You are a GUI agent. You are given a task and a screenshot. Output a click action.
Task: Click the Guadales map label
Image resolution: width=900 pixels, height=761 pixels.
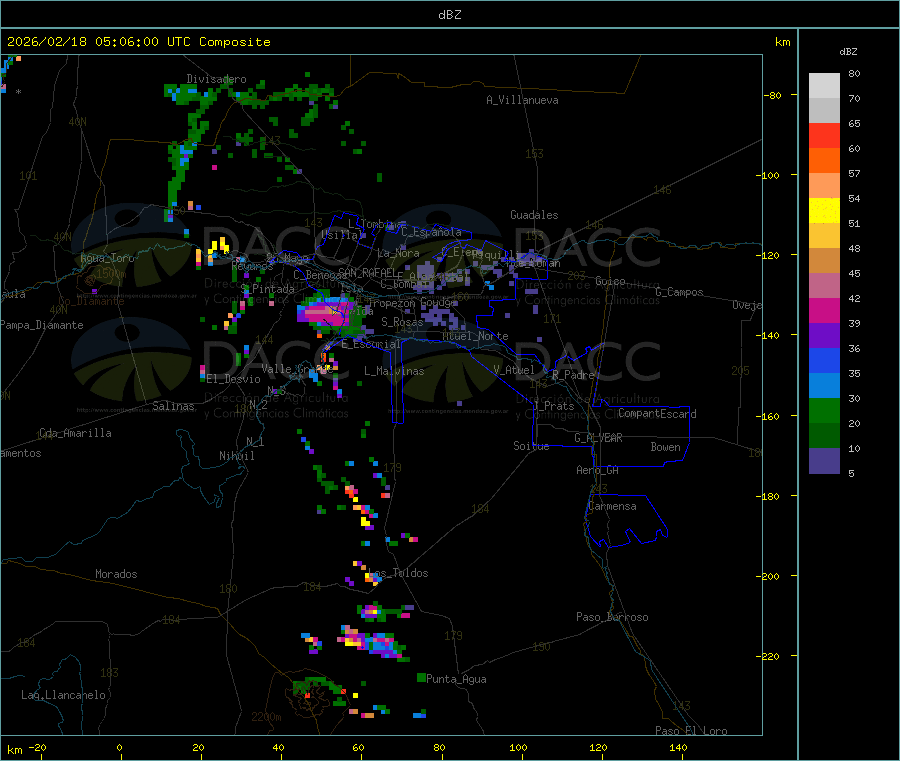[534, 215]
